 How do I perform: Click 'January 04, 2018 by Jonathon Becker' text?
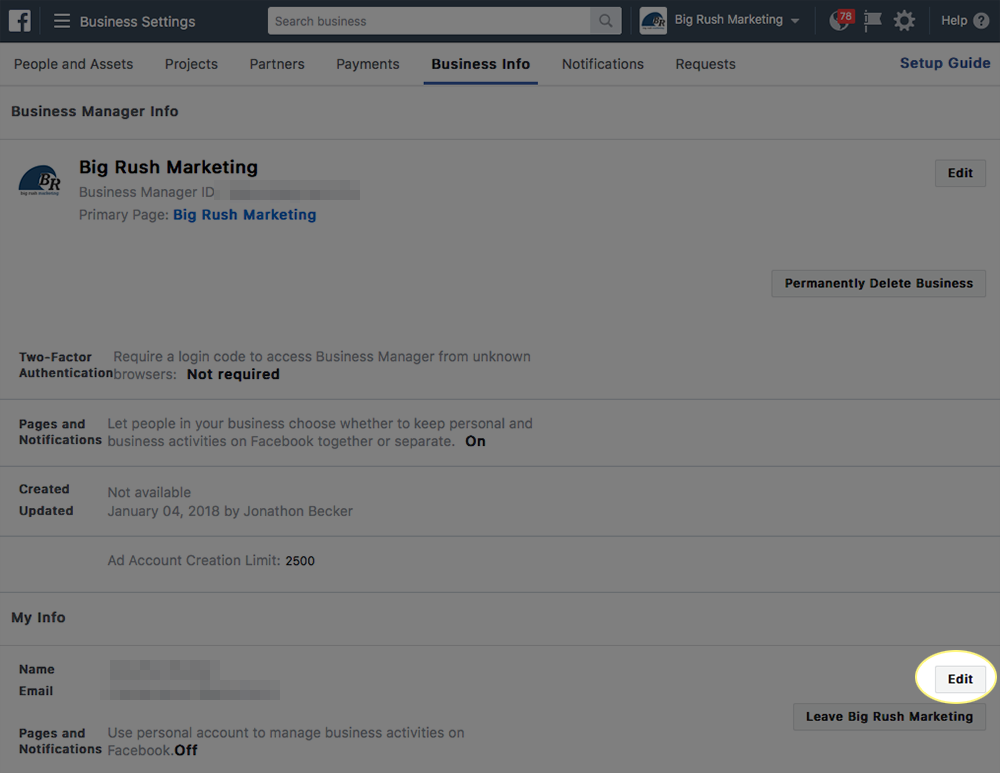[230, 511]
